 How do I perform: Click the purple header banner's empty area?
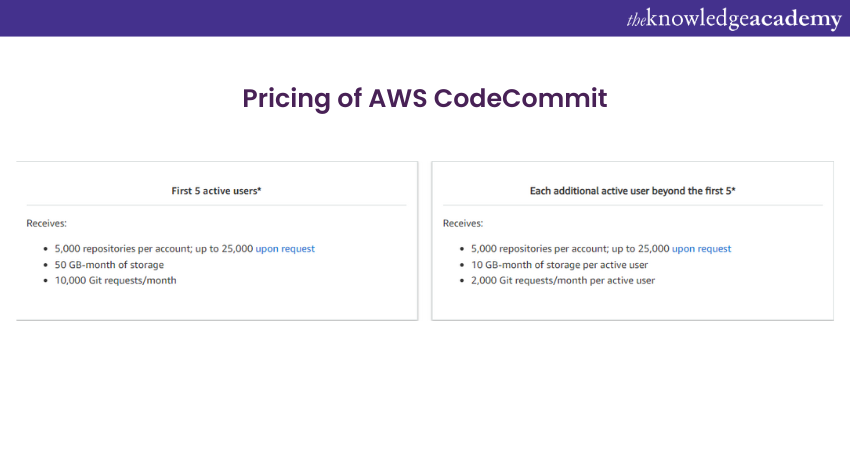coord(300,18)
